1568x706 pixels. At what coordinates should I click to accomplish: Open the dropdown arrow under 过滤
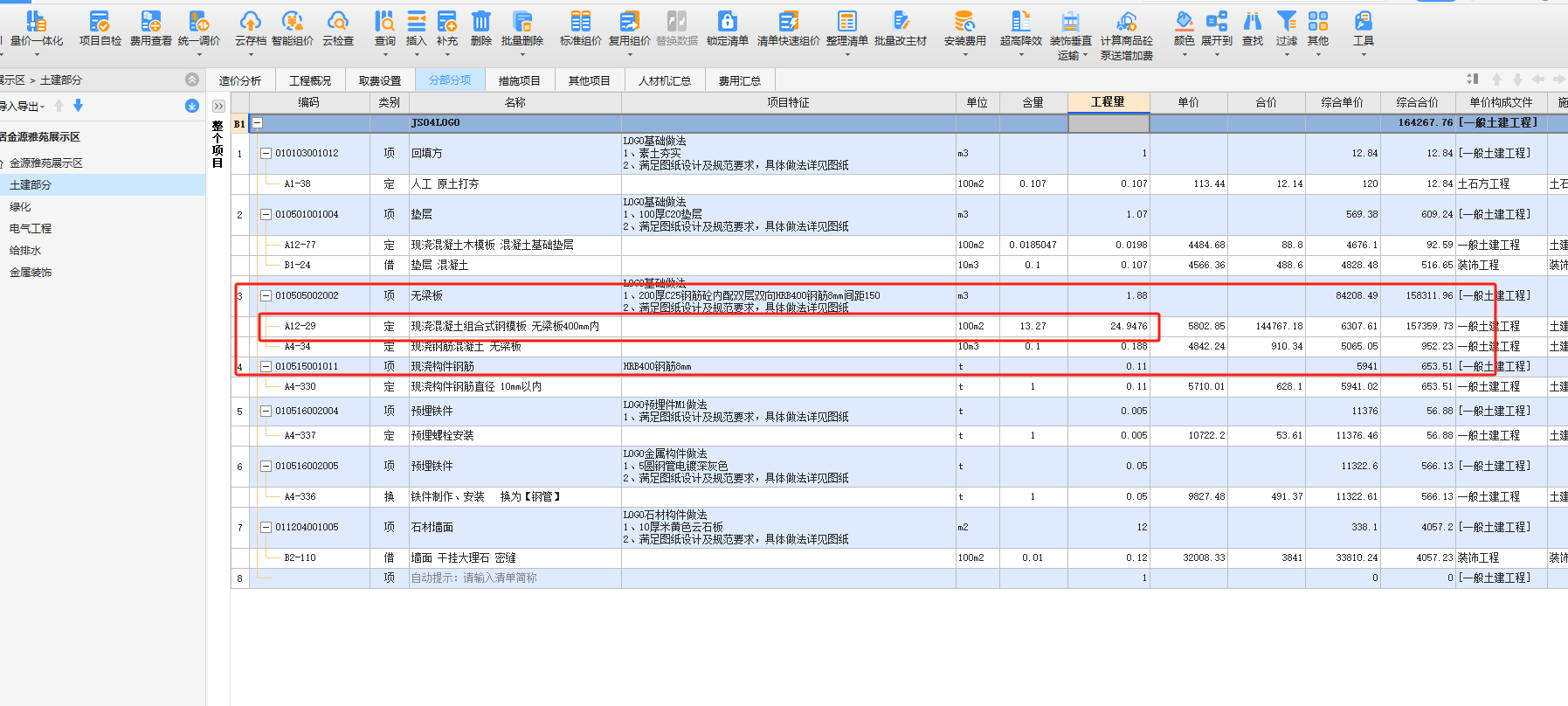click(x=1286, y=54)
